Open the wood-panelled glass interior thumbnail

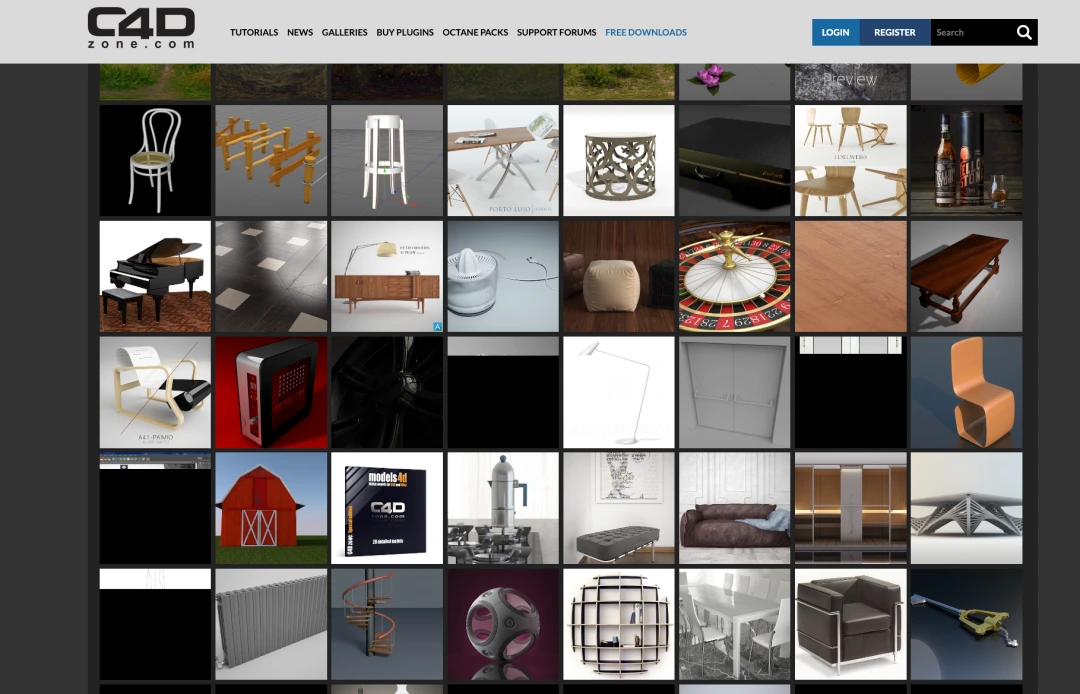coord(851,508)
